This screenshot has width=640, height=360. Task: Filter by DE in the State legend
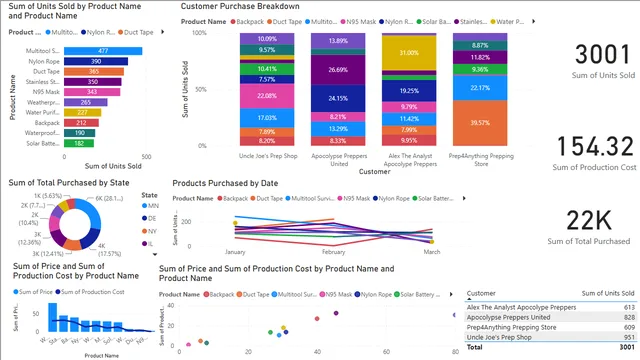[x=149, y=218]
